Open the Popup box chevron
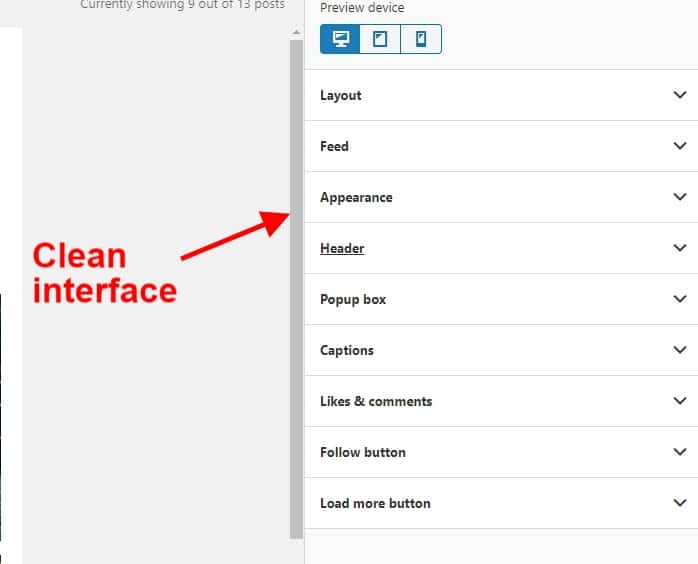The height and width of the screenshot is (564, 698). coord(680,299)
